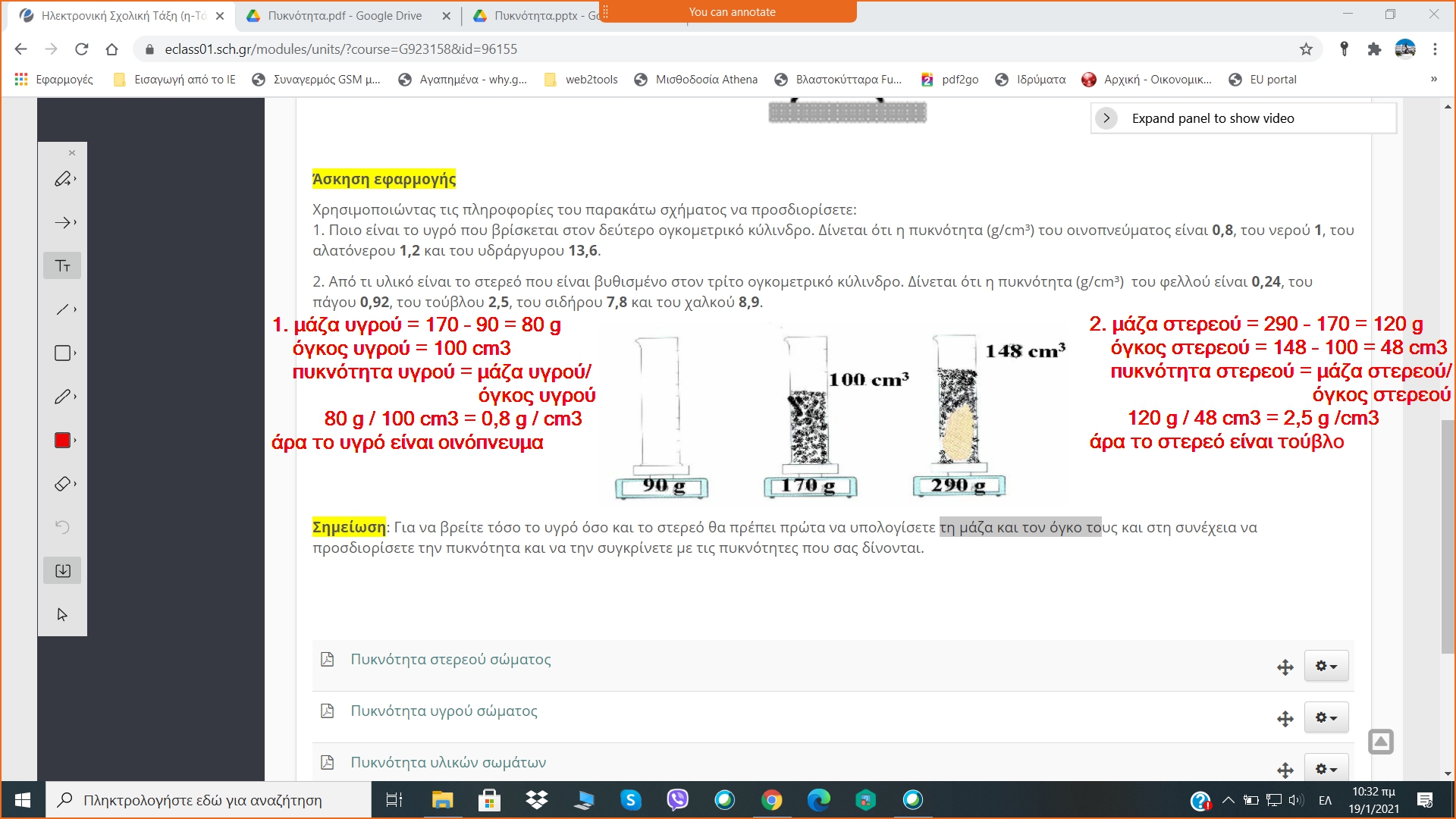Show hidden system tray icons
Screen dimensions: 1456x819
click(1228, 800)
